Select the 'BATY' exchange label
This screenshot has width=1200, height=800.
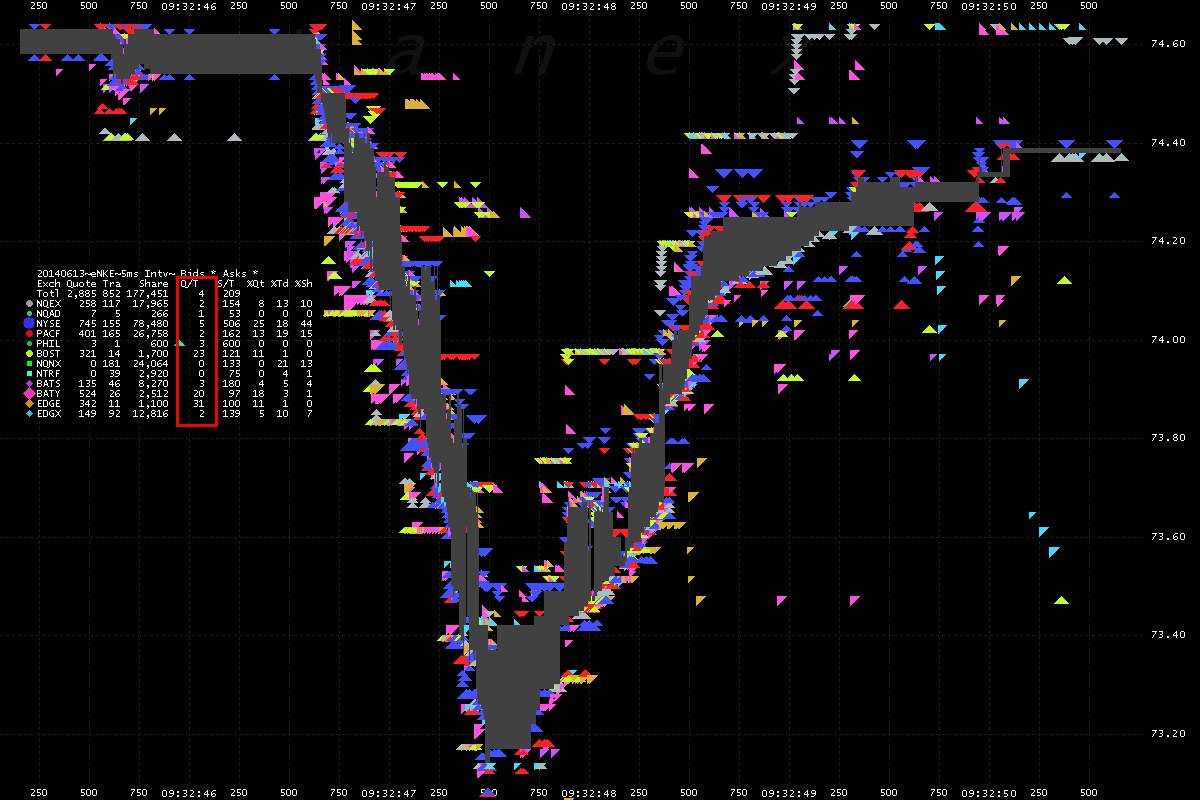pyautogui.click(x=49, y=393)
